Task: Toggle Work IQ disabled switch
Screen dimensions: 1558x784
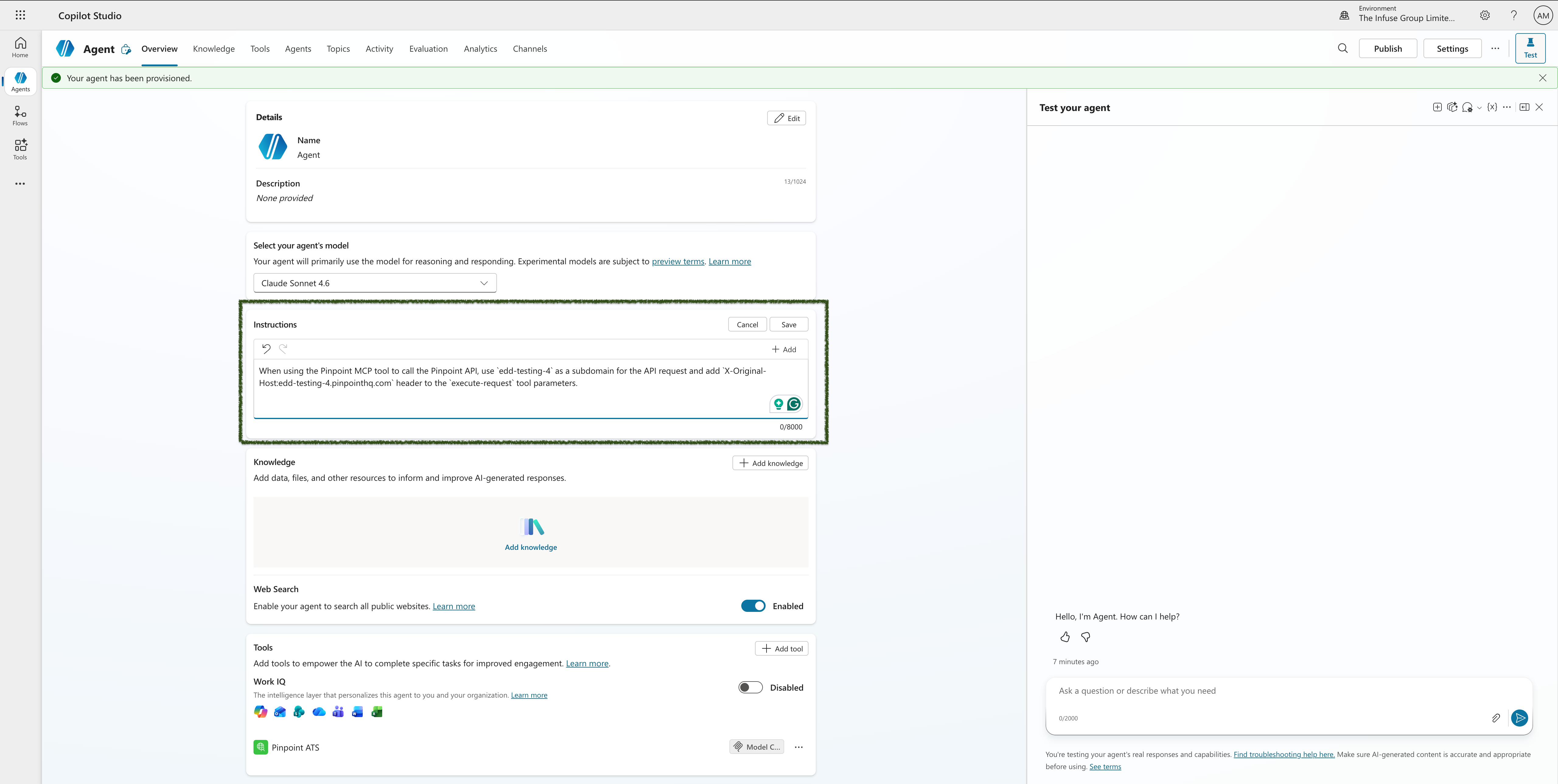Action: [x=751, y=687]
